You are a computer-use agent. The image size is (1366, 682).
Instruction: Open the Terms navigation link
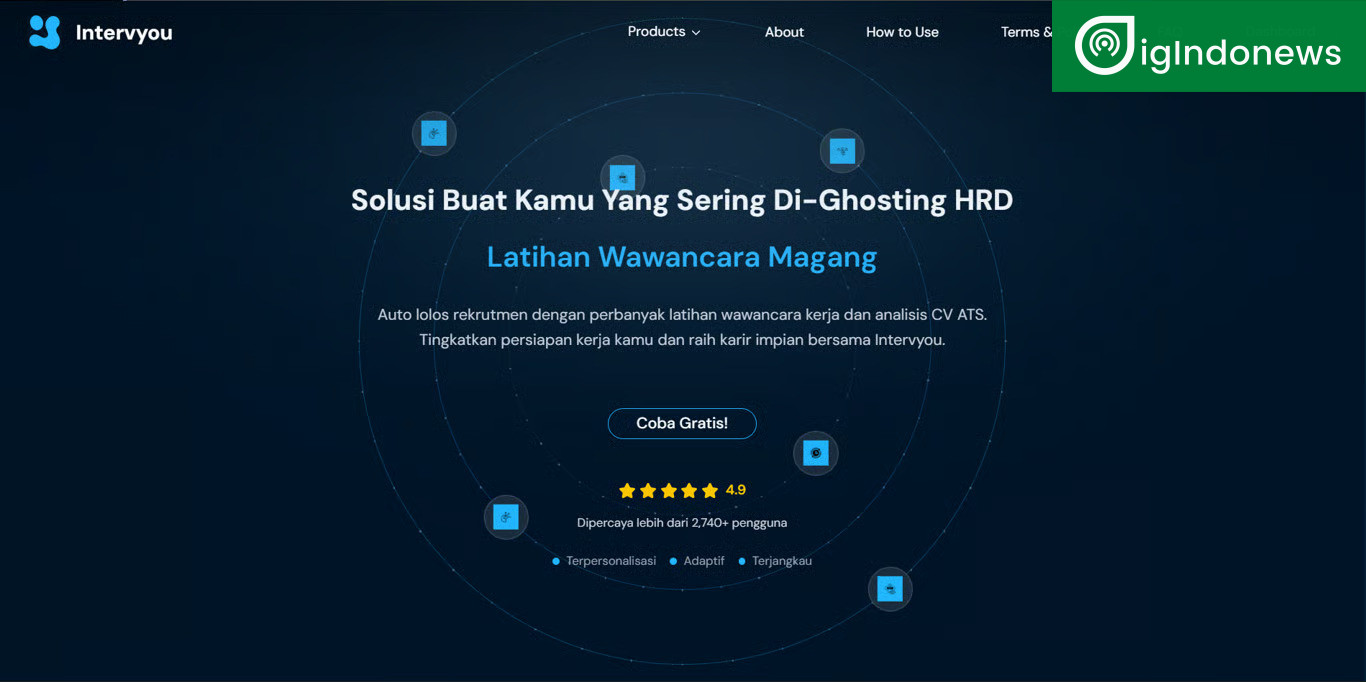(x=1026, y=32)
